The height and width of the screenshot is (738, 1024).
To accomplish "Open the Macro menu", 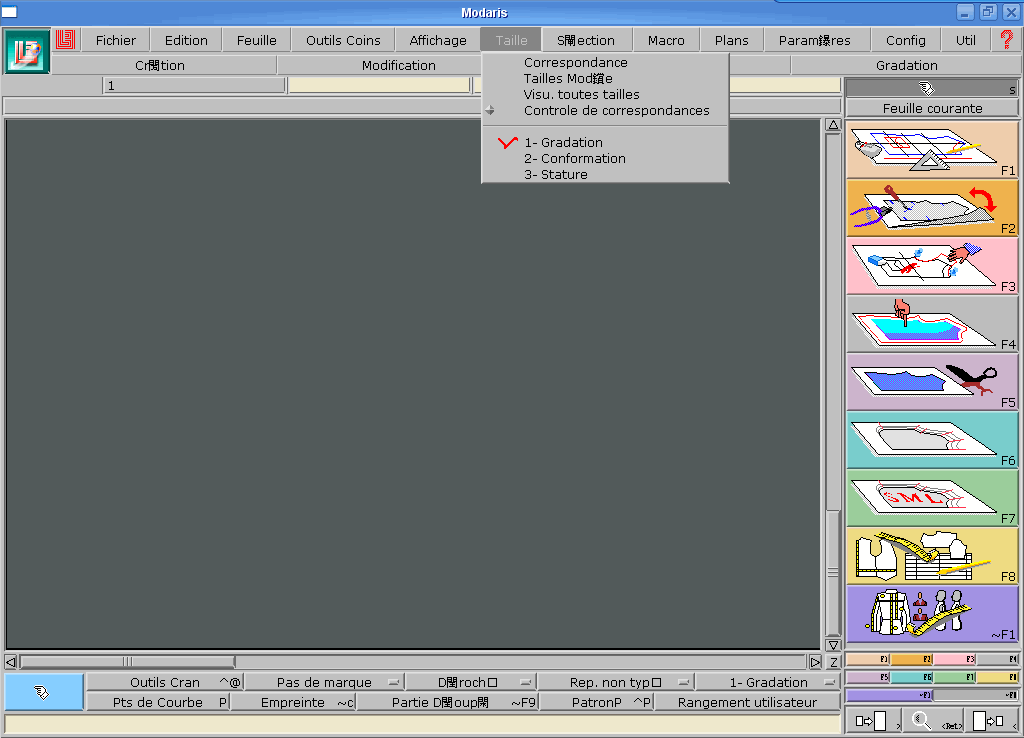I will (x=666, y=40).
